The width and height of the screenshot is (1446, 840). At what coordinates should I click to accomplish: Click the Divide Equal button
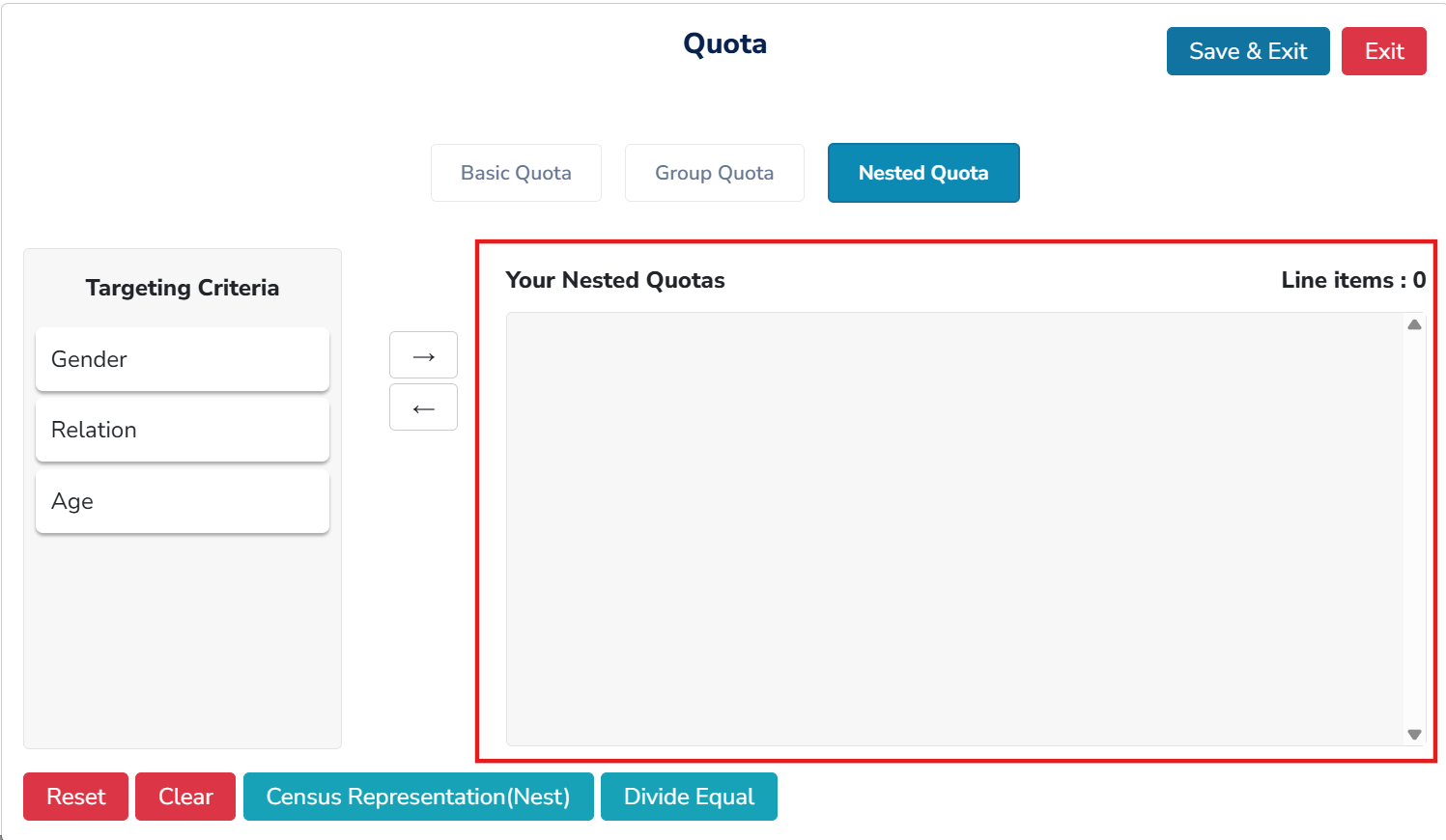(689, 797)
